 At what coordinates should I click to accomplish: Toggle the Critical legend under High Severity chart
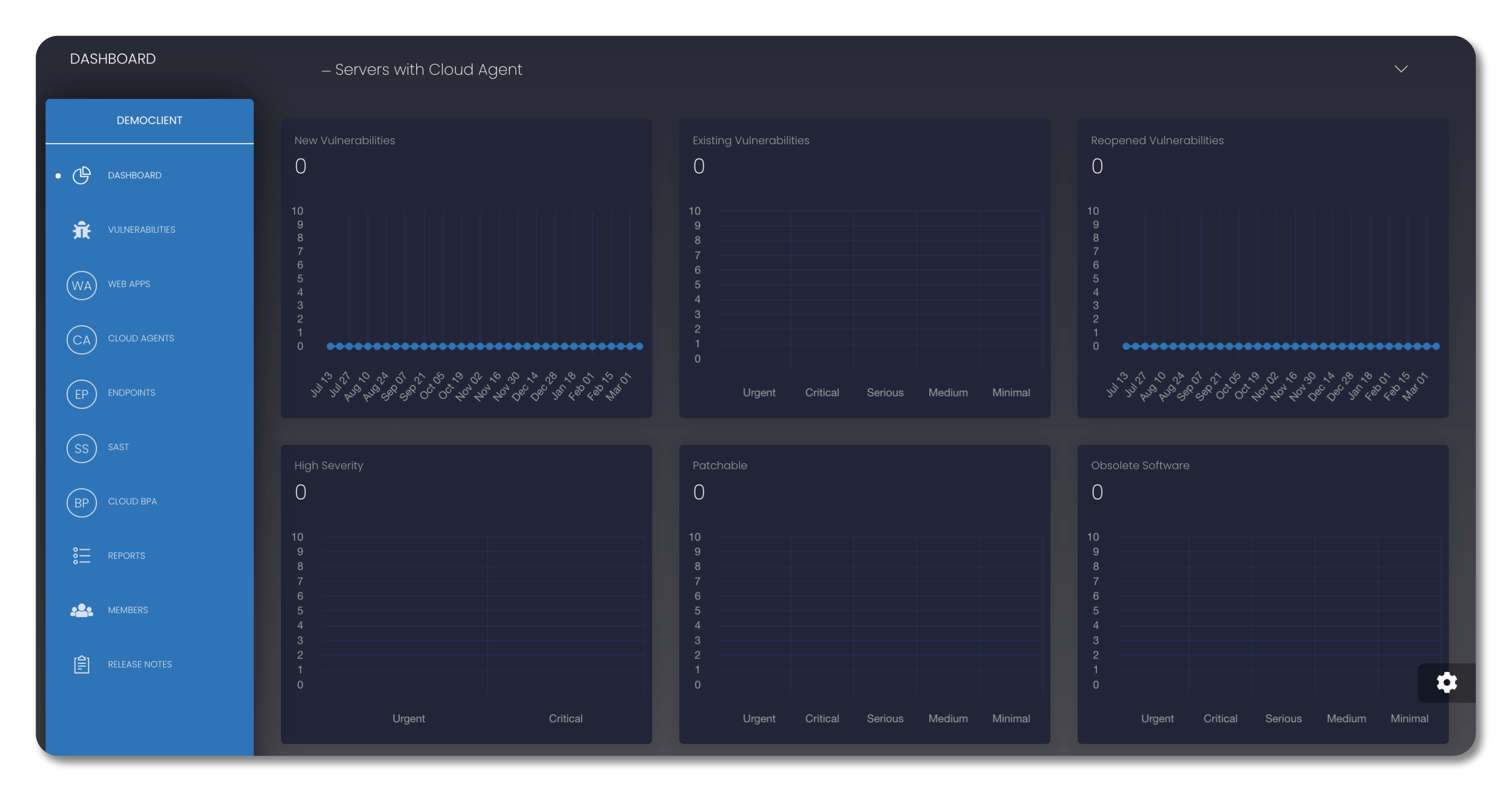(565, 718)
